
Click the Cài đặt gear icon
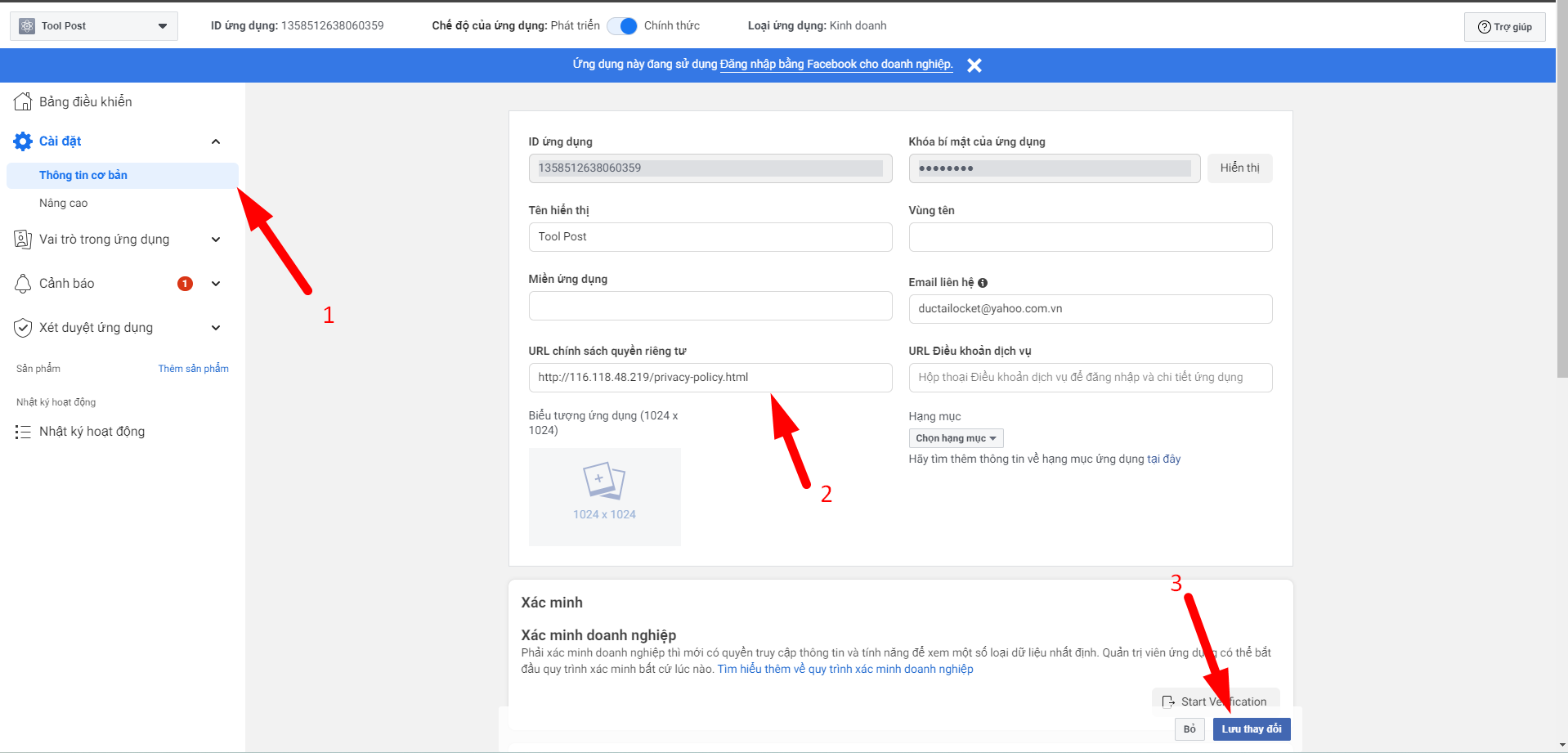click(23, 141)
